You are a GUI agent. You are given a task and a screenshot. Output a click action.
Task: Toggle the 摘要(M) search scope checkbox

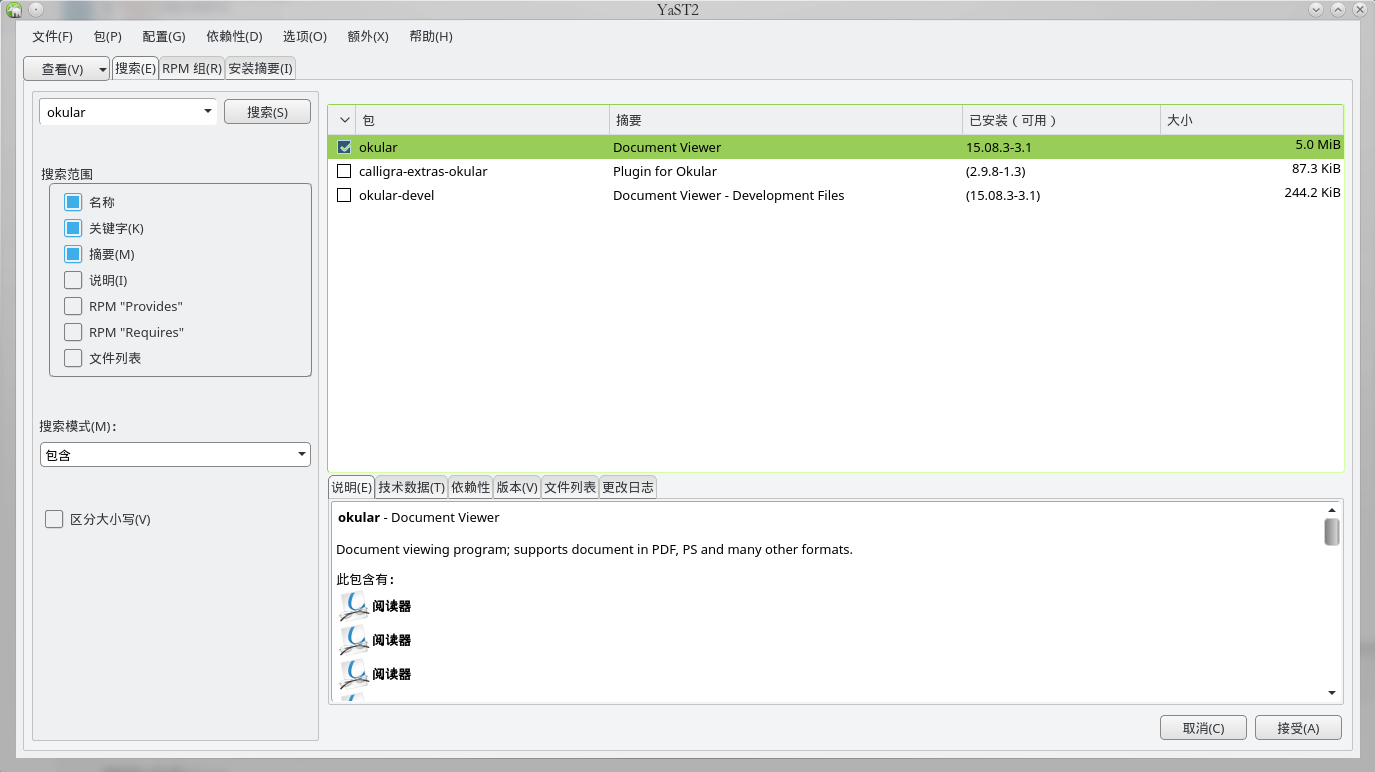point(73,254)
